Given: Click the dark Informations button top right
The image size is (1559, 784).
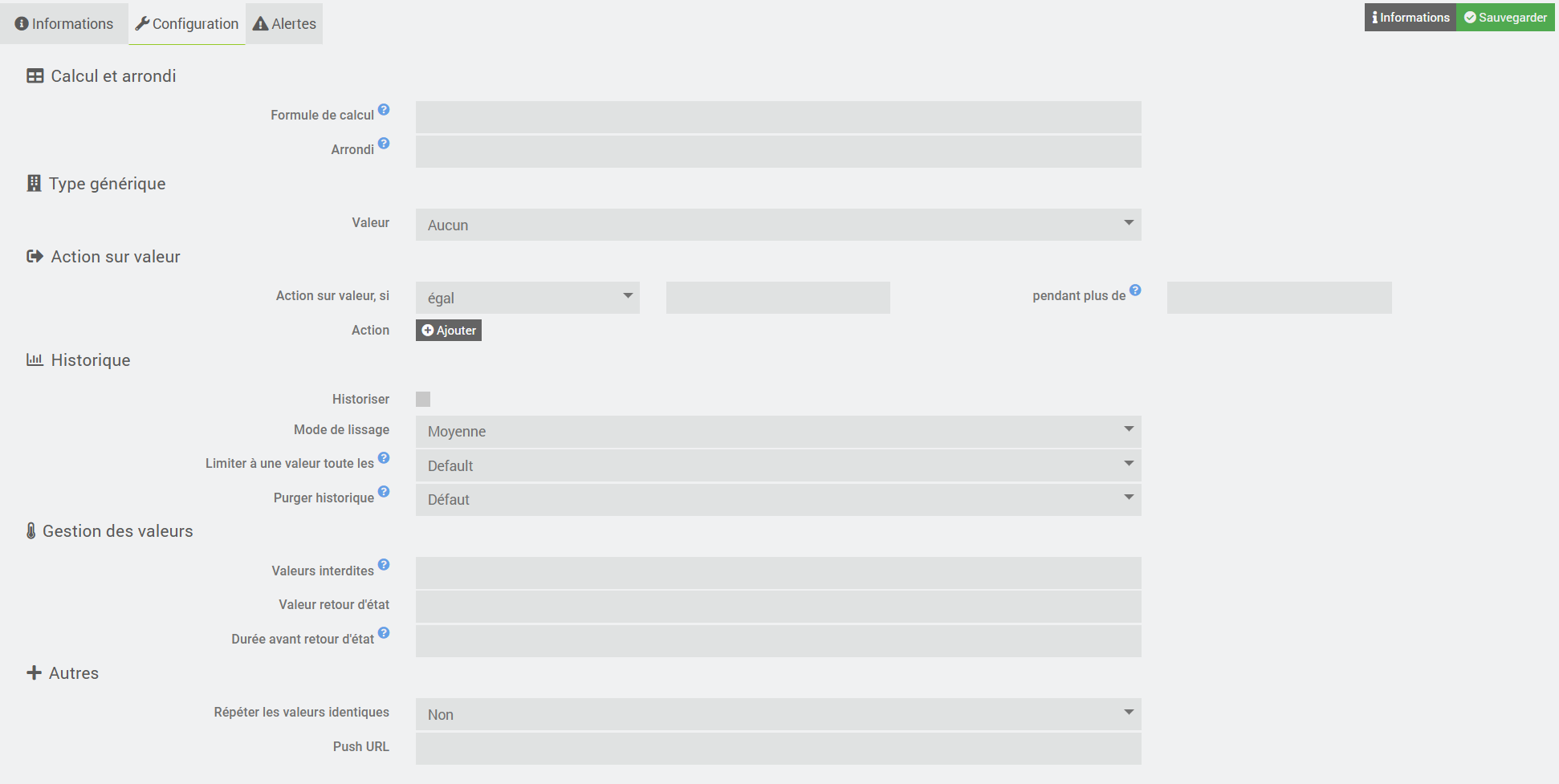Looking at the screenshot, I should [x=1410, y=18].
